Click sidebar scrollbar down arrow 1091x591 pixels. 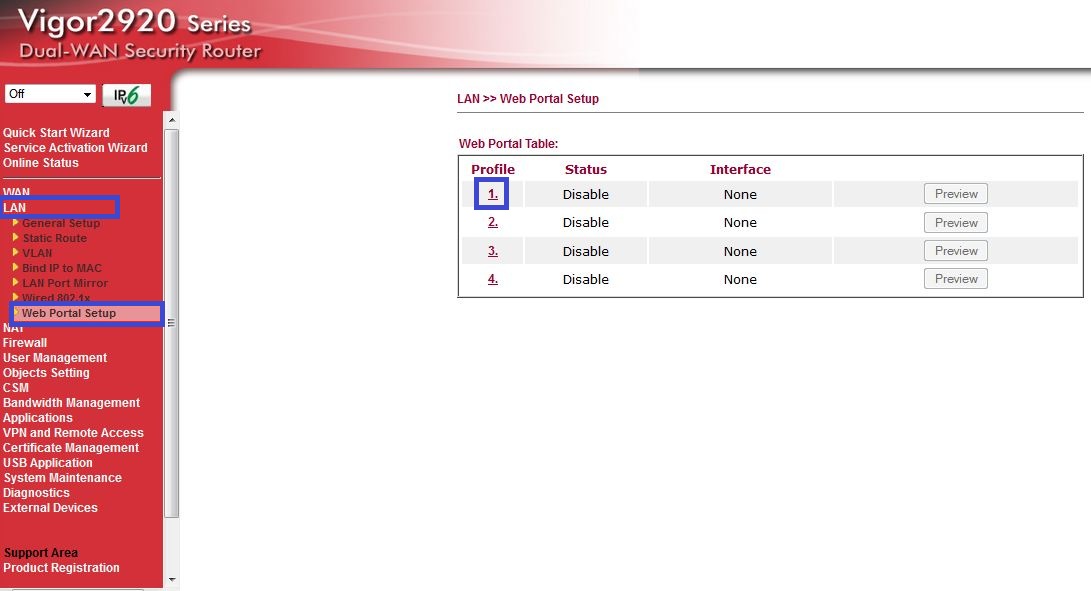[x=171, y=579]
